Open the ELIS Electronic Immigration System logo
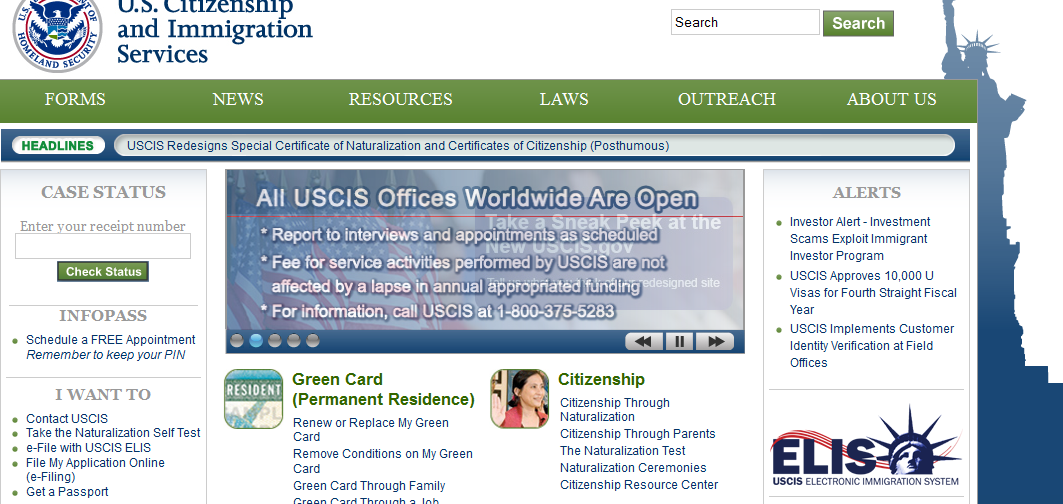This screenshot has width=1063, height=504. coord(866,446)
